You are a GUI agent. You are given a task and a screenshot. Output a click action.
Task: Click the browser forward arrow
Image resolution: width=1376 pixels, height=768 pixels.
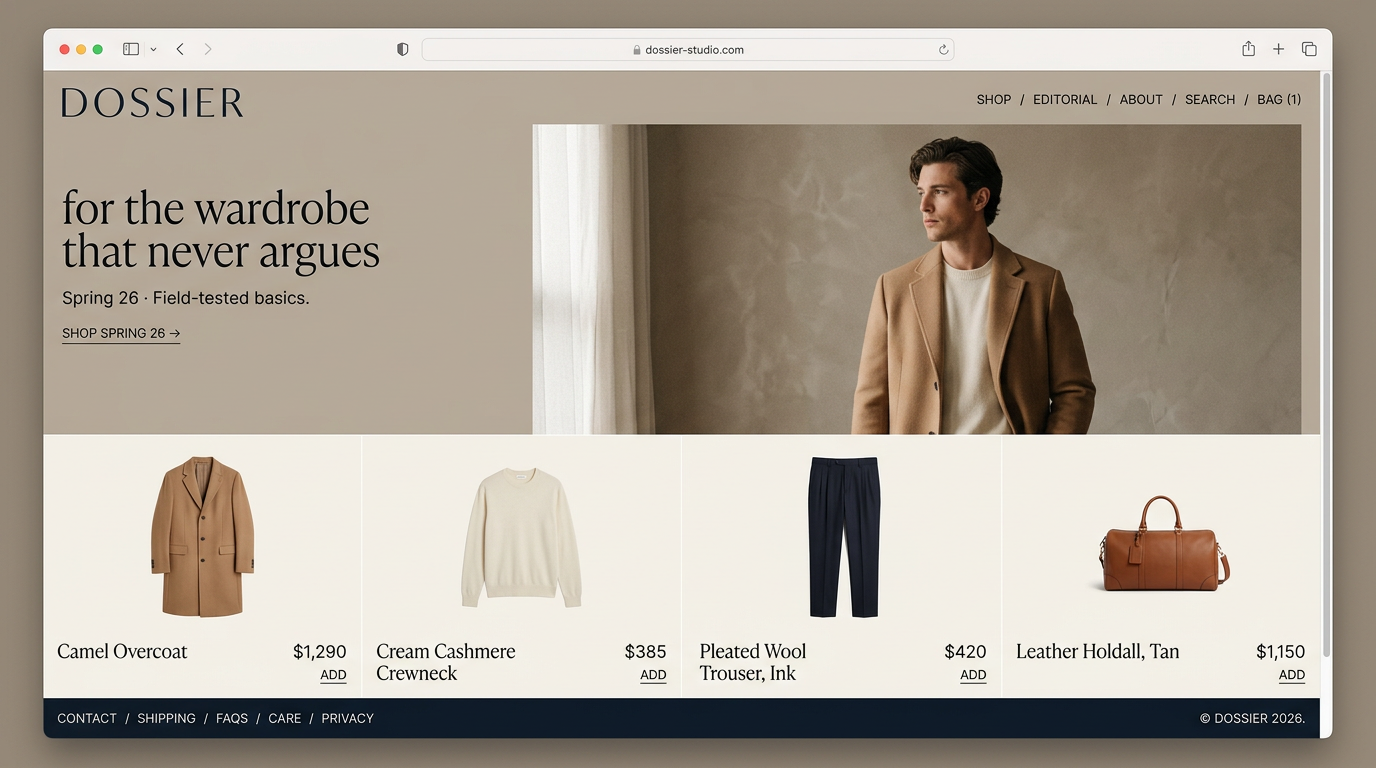coord(208,49)
